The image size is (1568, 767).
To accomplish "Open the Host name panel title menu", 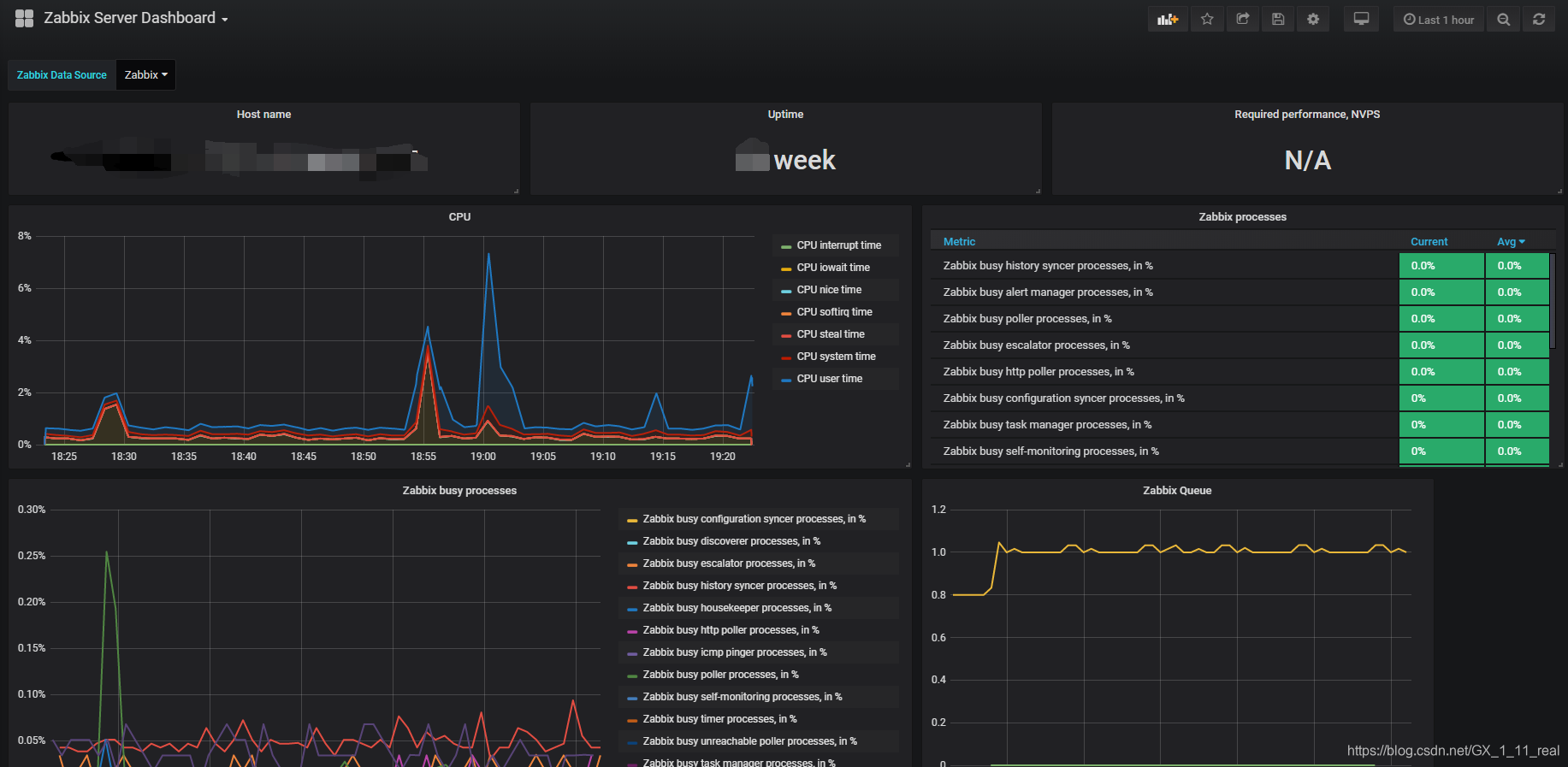I will point(263,115).
